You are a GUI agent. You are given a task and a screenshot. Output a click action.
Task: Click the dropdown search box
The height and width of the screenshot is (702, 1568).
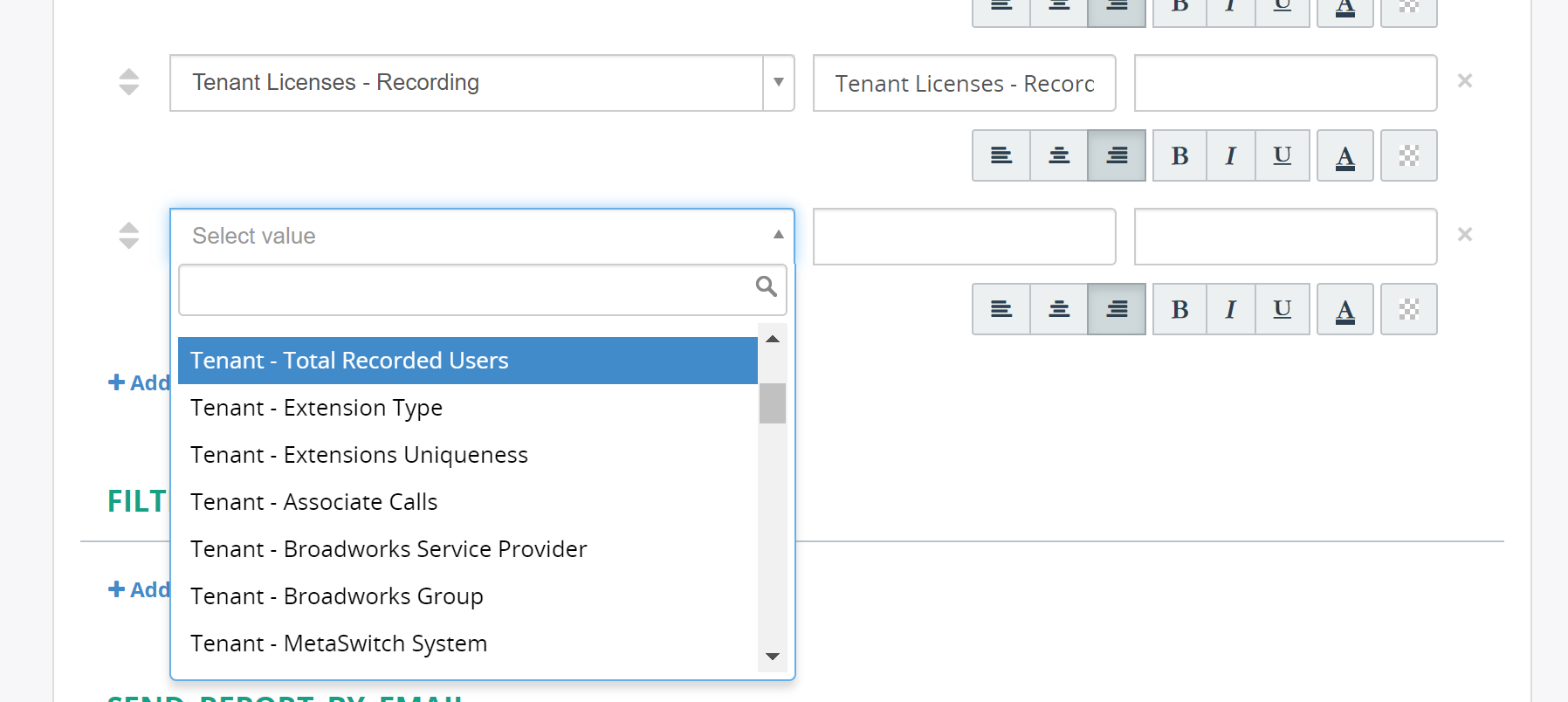point(482,290)
